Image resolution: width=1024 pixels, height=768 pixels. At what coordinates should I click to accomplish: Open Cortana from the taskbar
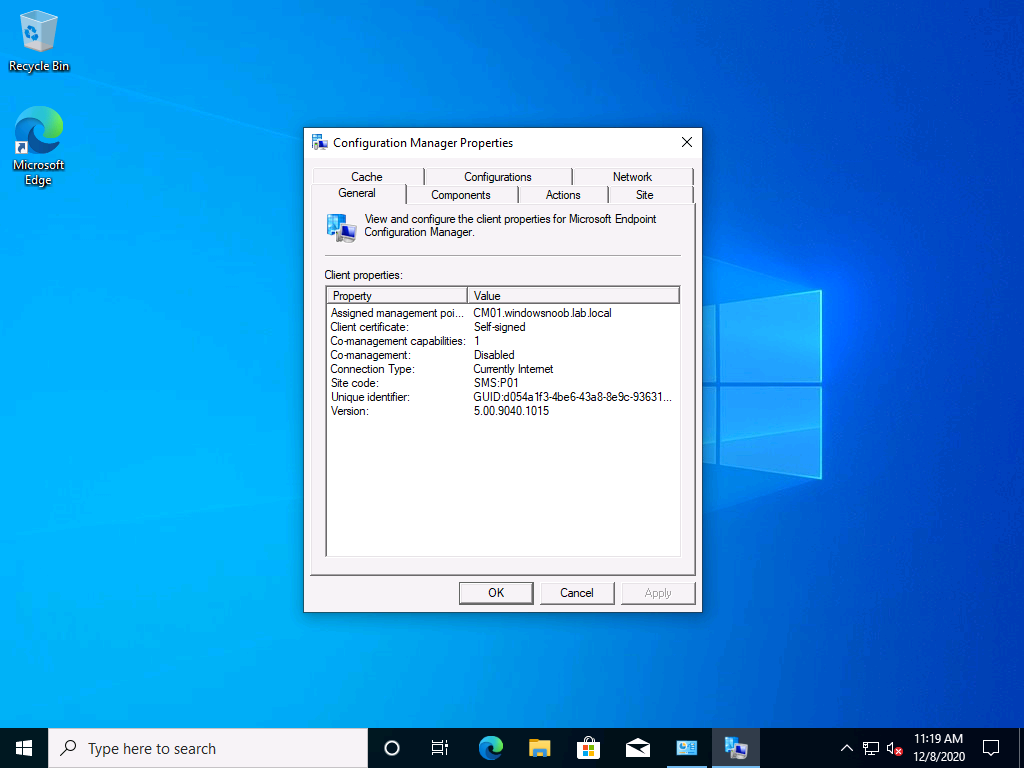coord(392,748)
